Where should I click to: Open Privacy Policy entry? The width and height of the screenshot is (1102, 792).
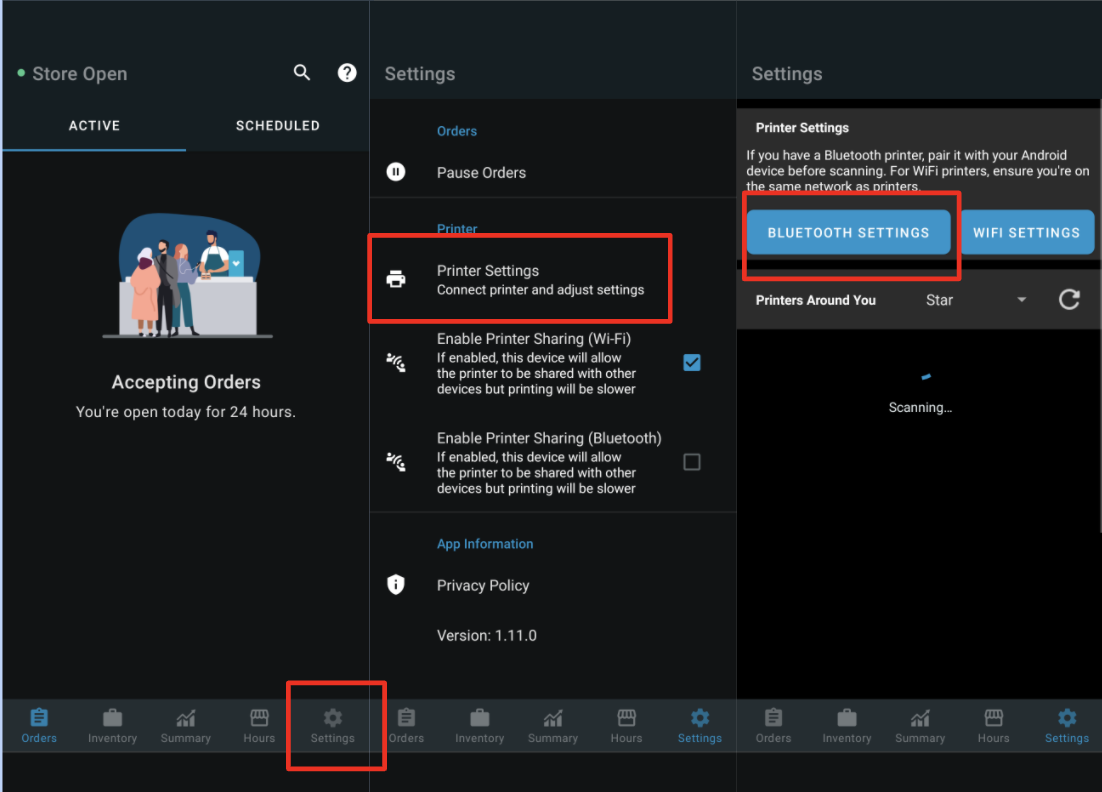coord(553,585)
